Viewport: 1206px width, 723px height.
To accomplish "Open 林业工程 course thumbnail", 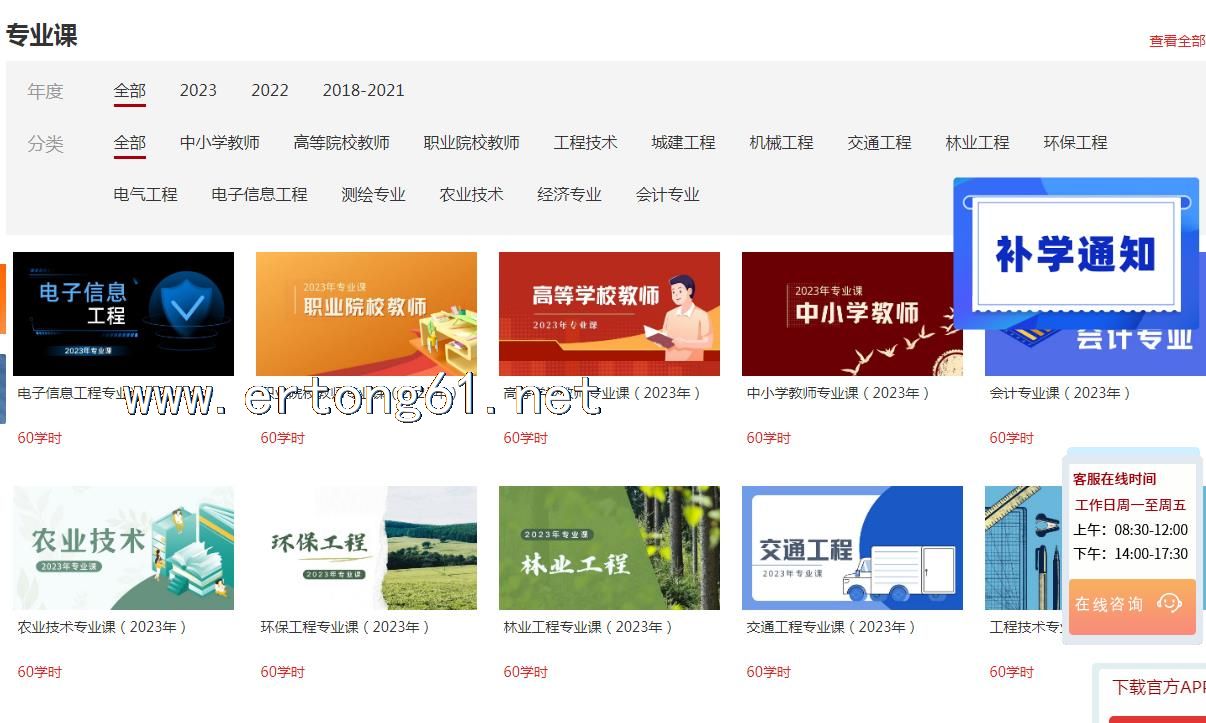I will (x=609, y=547).
